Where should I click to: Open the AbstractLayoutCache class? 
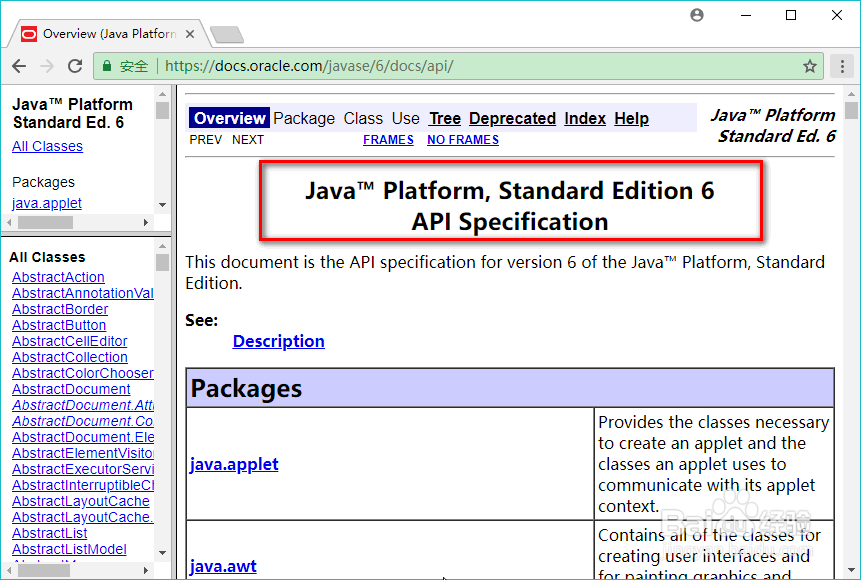(81, 501)
